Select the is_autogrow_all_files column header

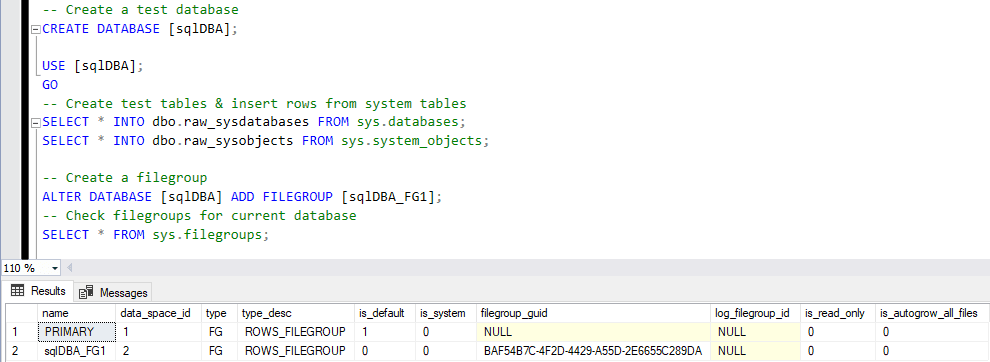(932, 313)
